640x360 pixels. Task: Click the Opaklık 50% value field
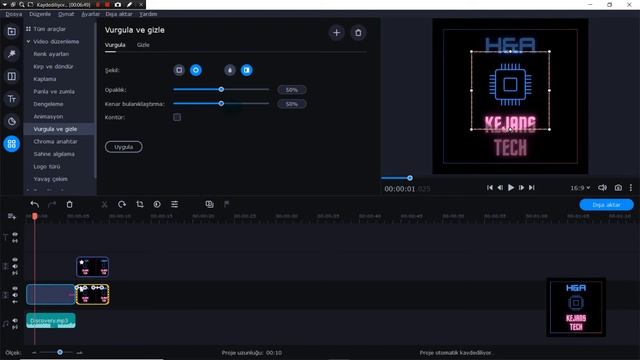(292, 90)
